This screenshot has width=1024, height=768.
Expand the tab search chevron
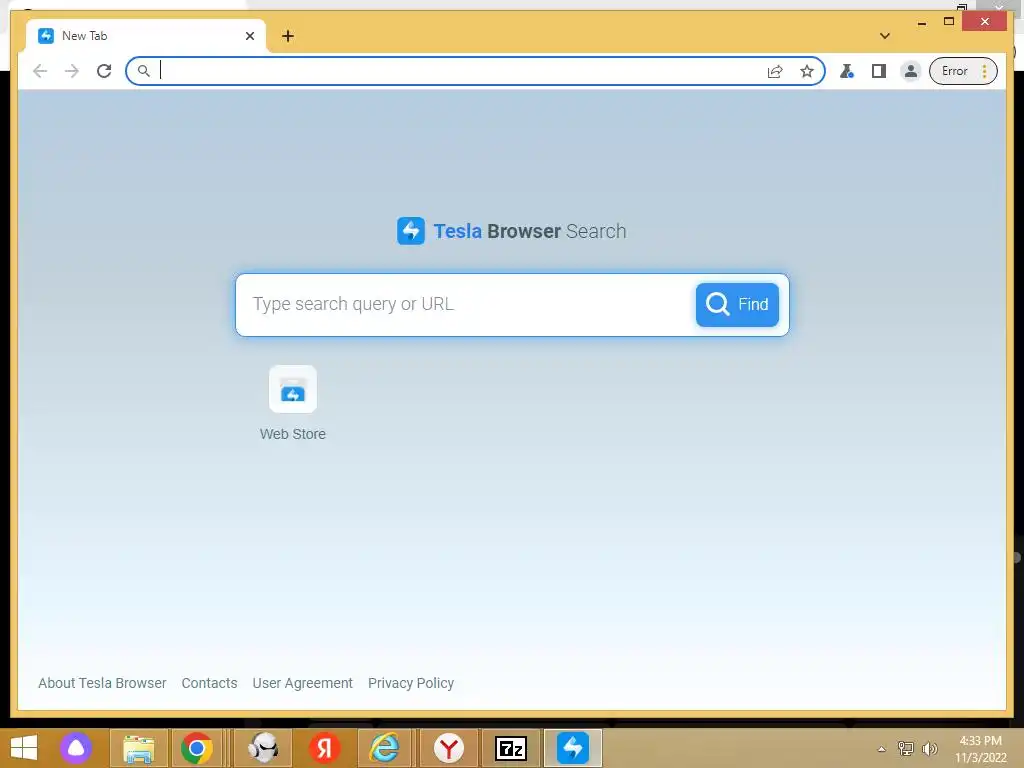885,36
